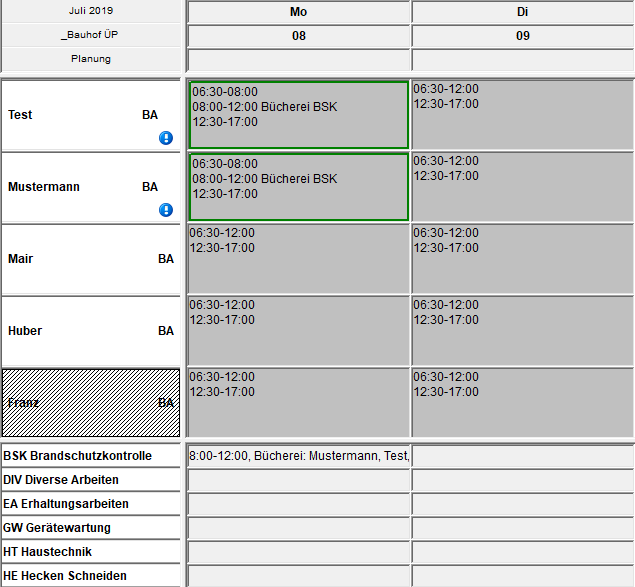635x587 pixels.
Task: Click the empty HT Haustechnik Monday cell
Action: (x=298, y=552)
